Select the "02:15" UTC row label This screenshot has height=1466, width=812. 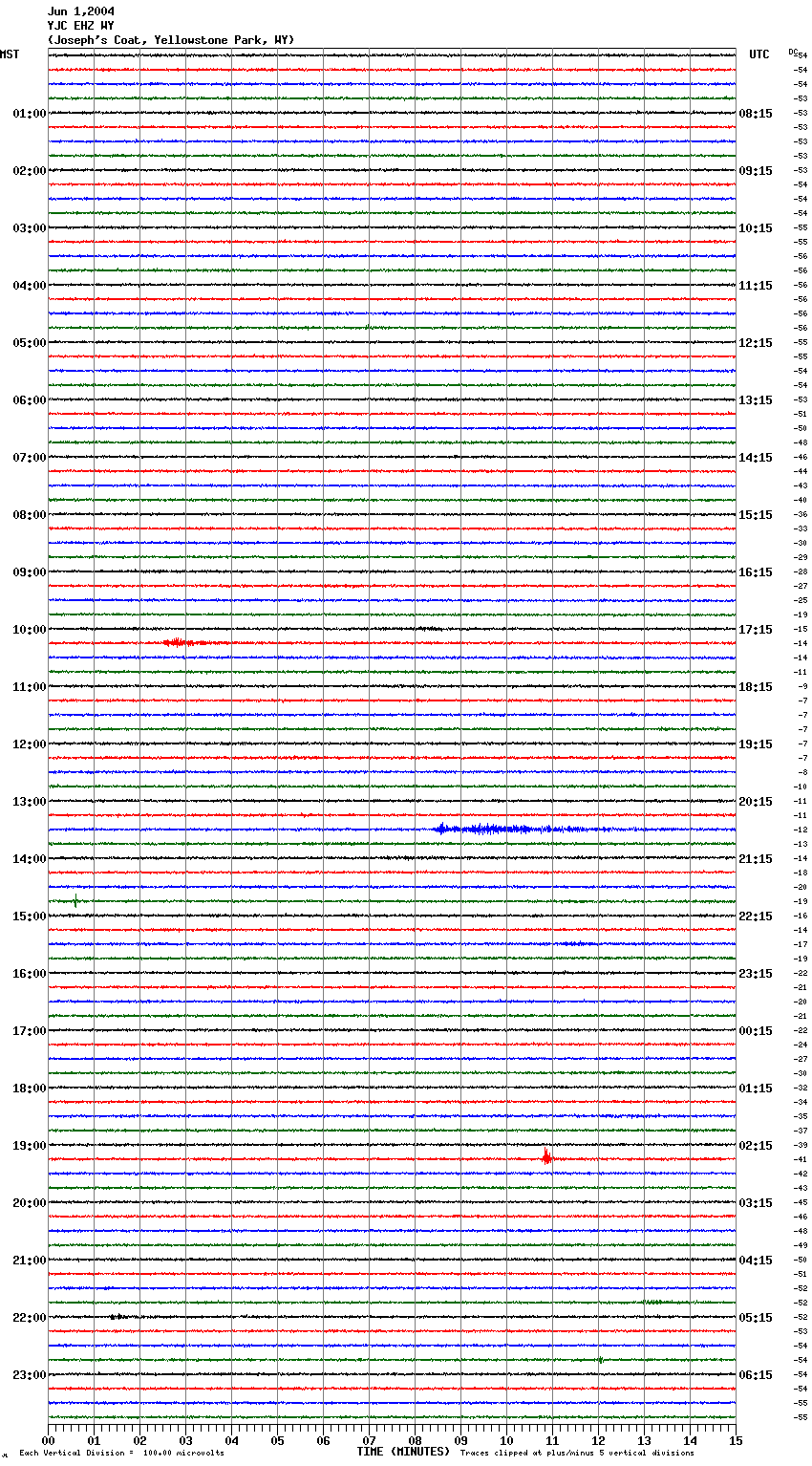tap(756, 1146)
